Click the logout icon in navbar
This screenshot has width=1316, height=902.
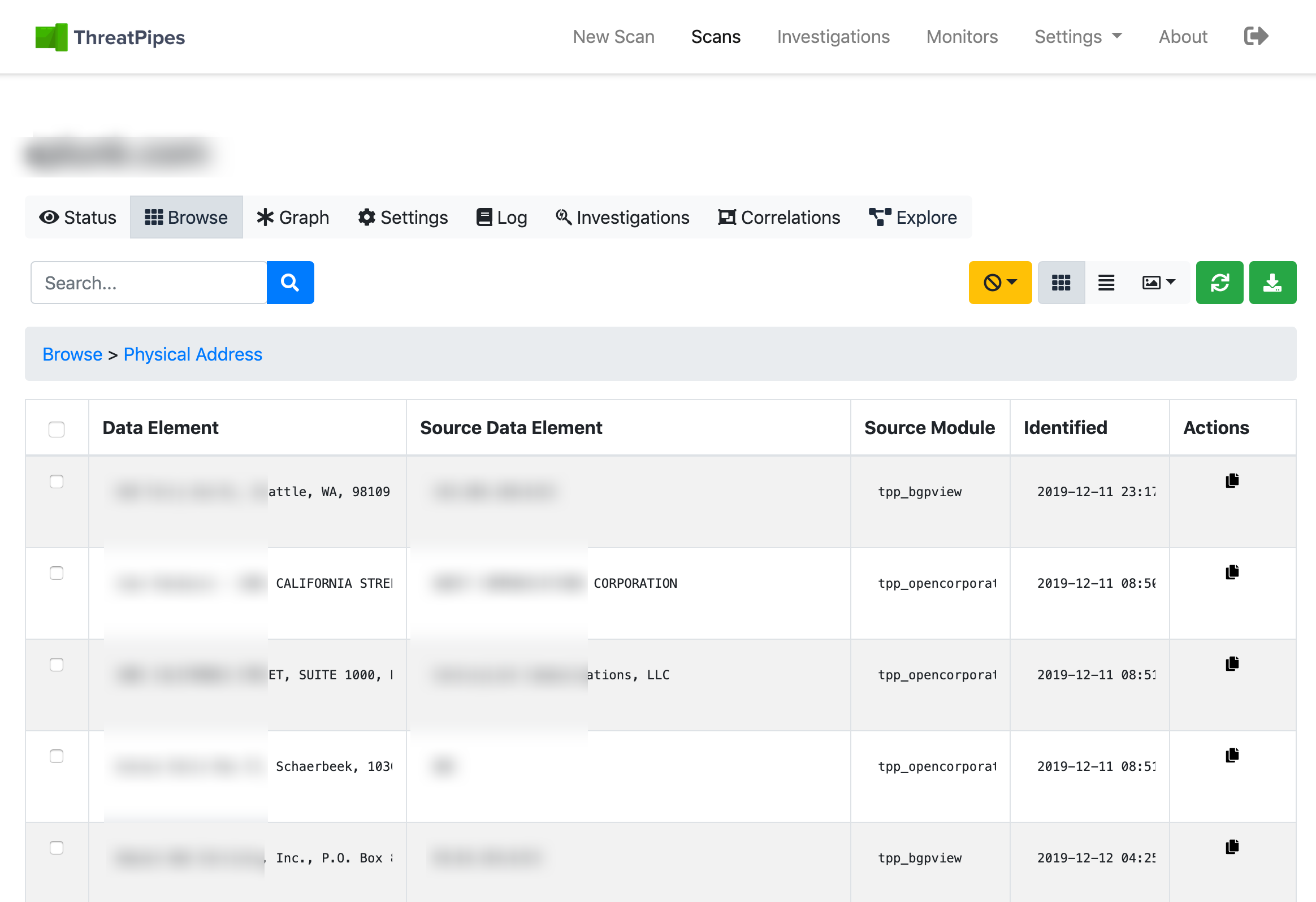1256,36
